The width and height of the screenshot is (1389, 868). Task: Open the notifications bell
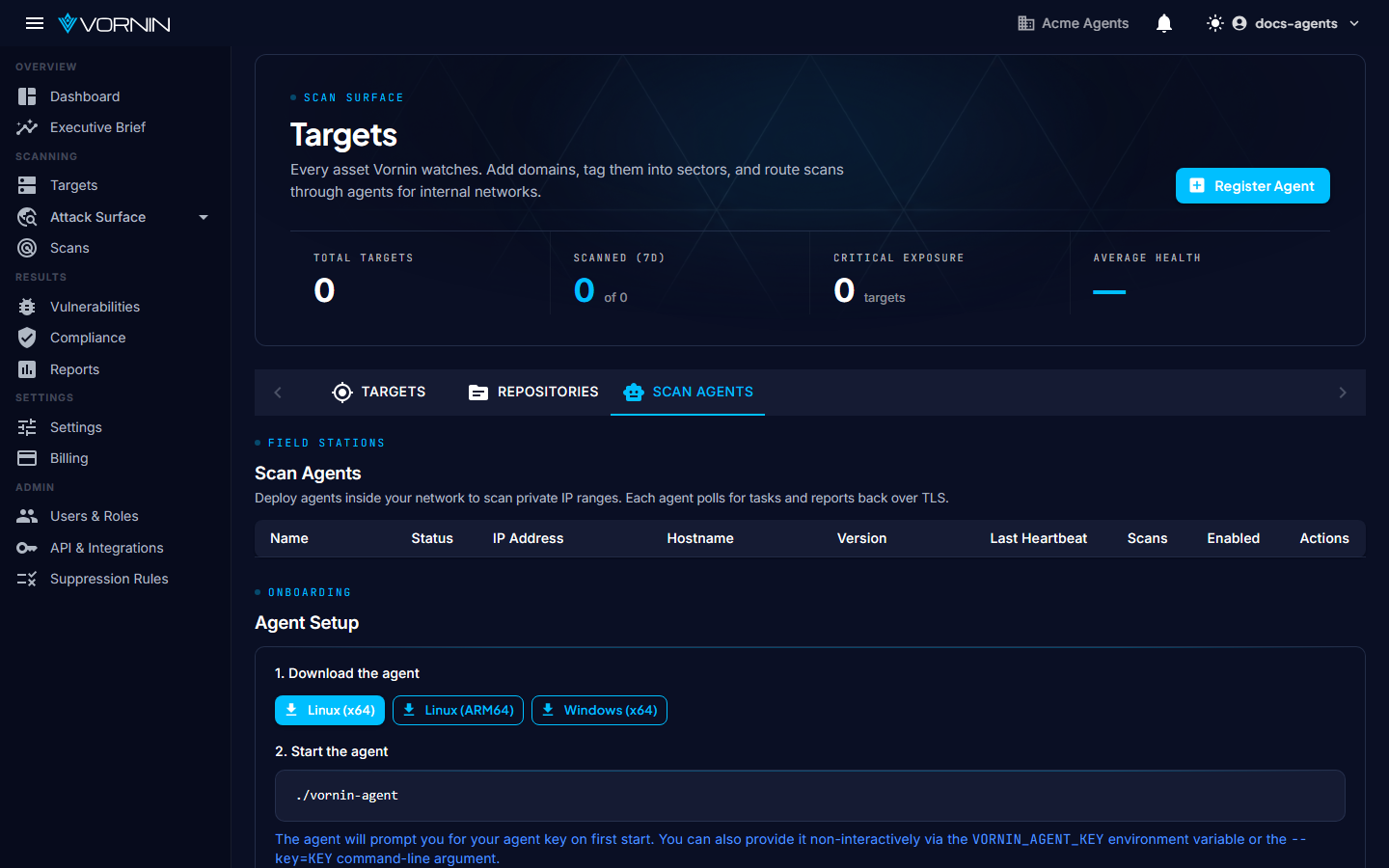(1164, 23)
